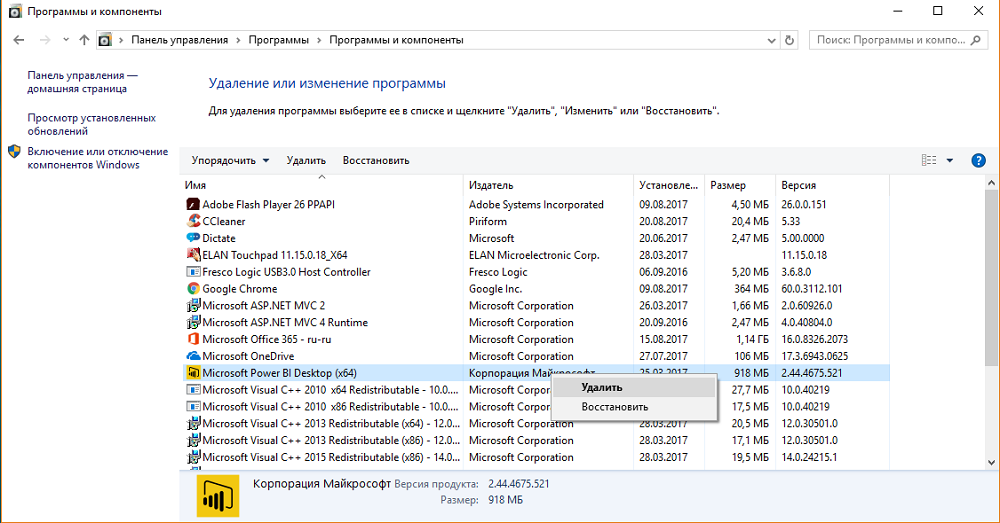The image size is (1000, 523).
Task: Click the CCleaner program icon
Action: [194, 221]
